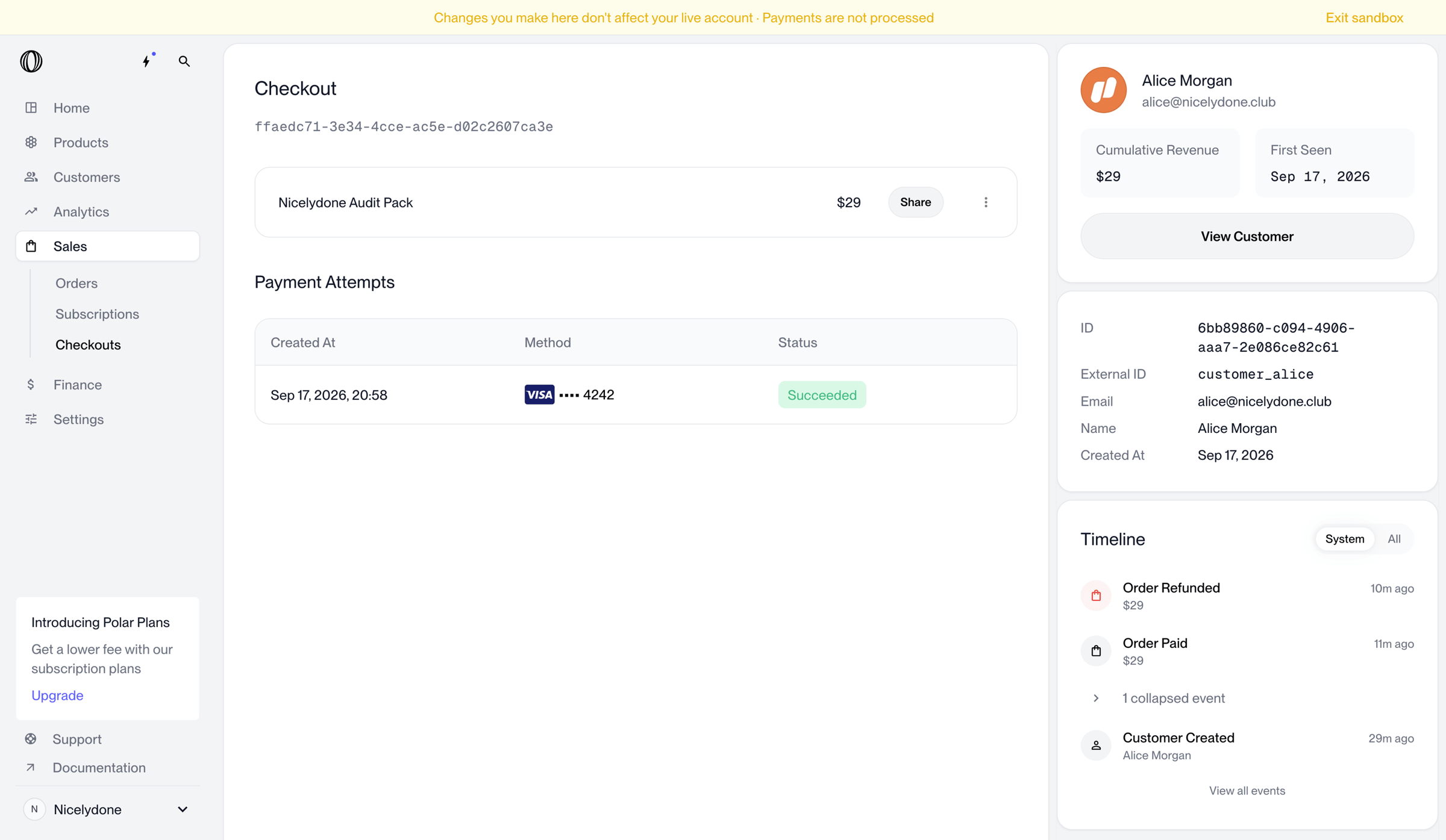Screen dimensions: 1446x840
Task: Select the Sales sidebar item
Action: pos(107,246)
